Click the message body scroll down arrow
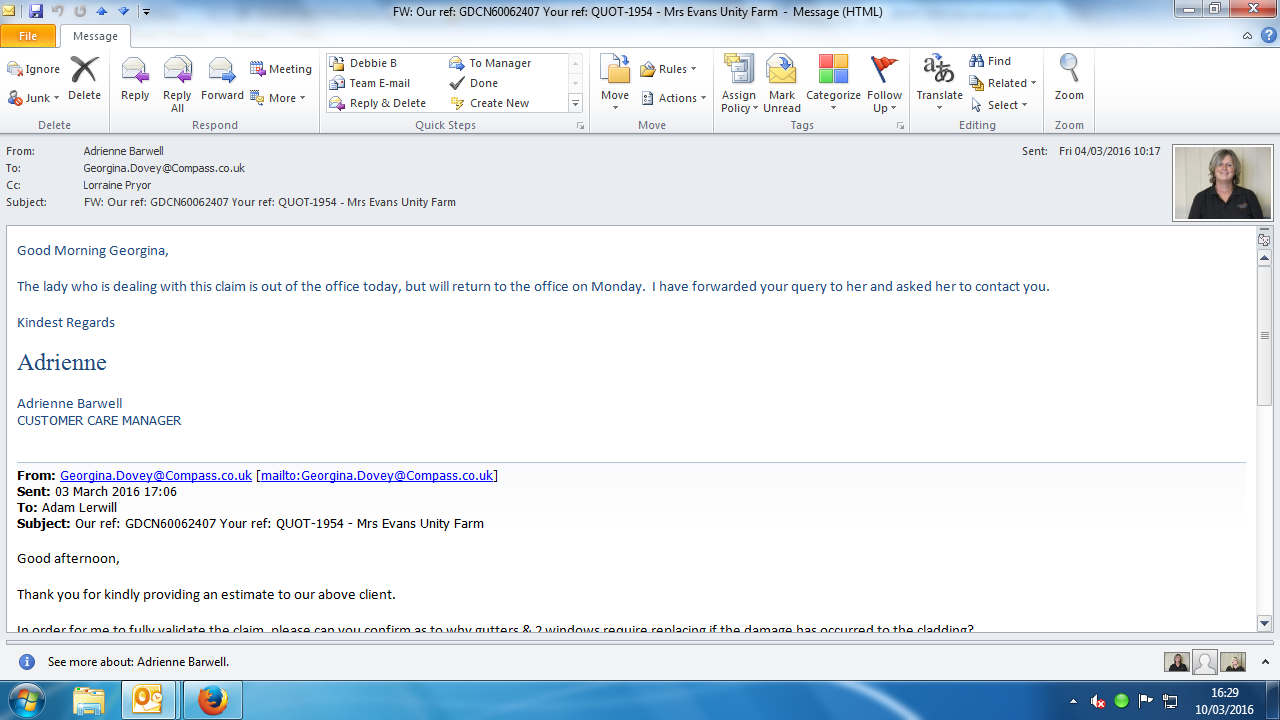This screenshot has width=1280, height=720. click(1264, 623)
